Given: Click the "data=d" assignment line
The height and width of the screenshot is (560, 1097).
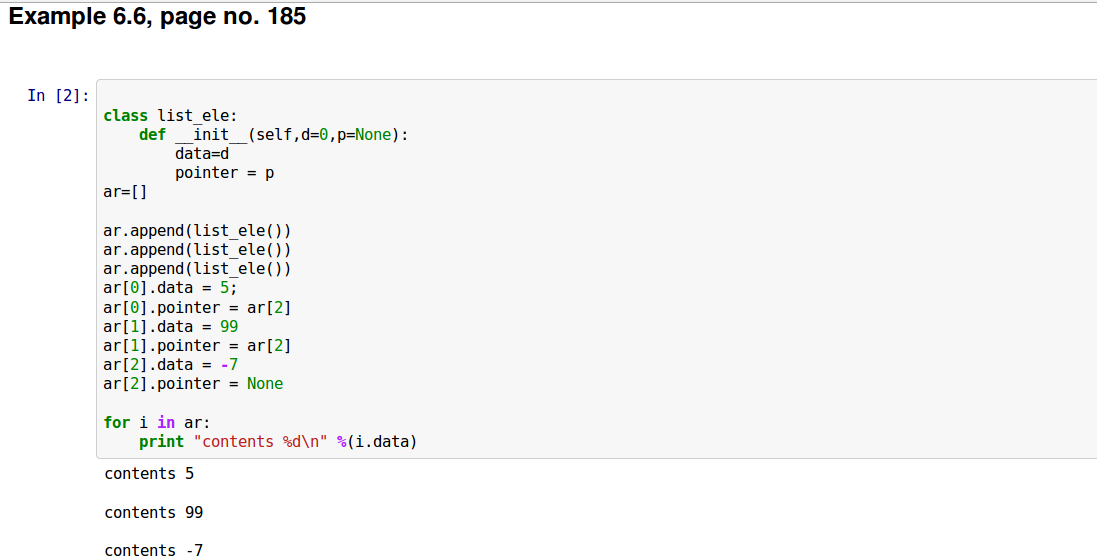Looking at the screenshot, I should pos(202,154).
